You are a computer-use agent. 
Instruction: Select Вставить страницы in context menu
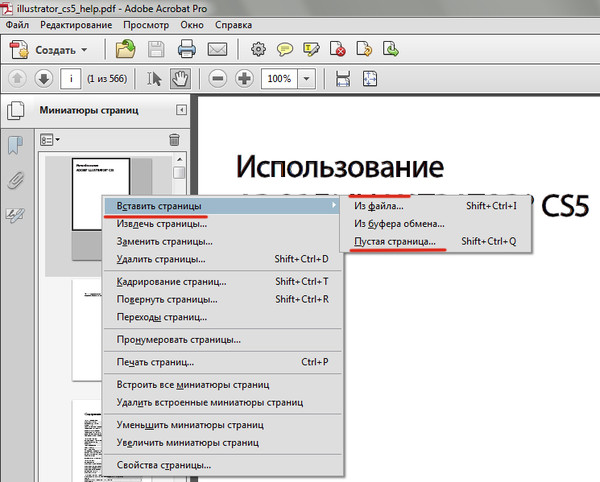point(222,206)
